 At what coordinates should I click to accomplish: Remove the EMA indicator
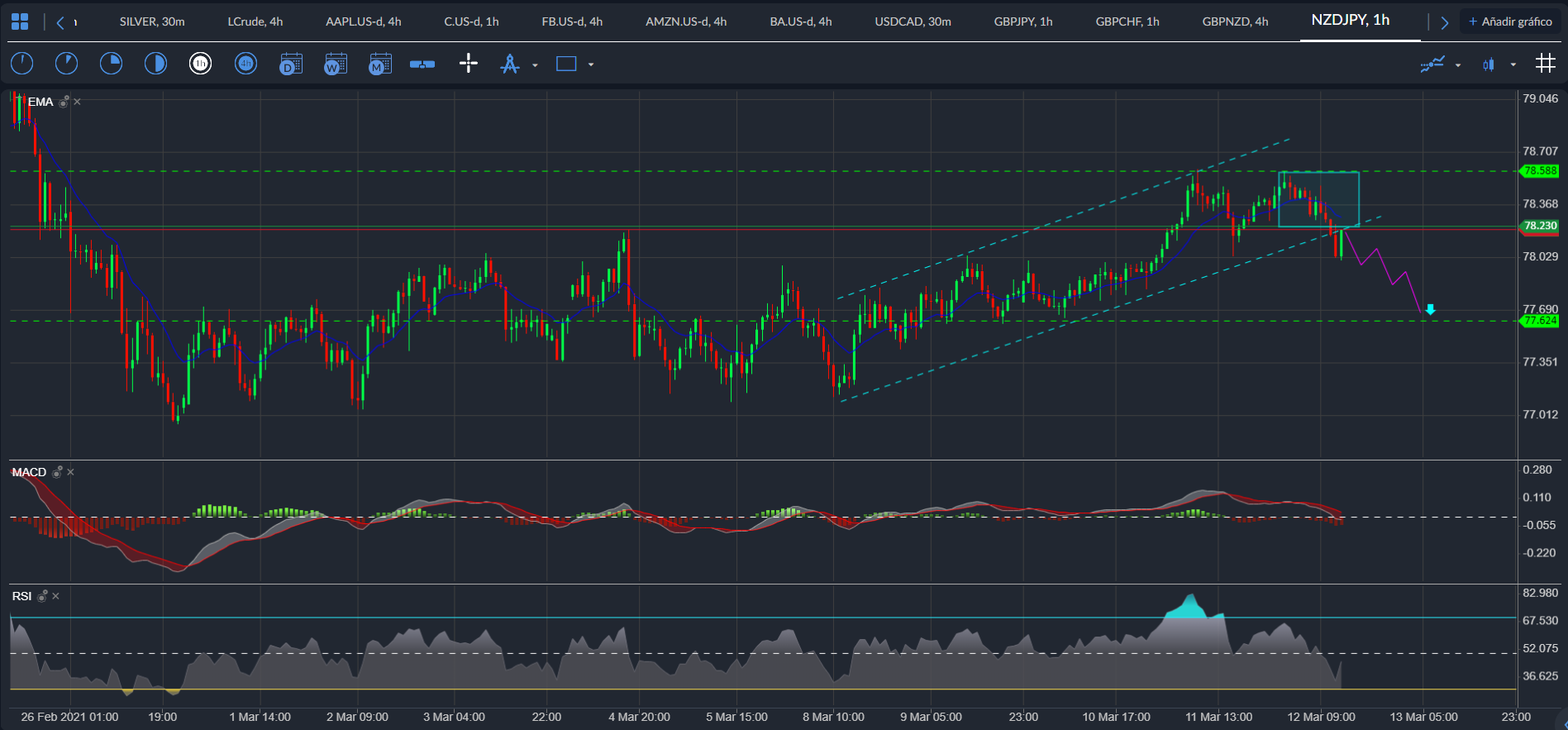77,102
